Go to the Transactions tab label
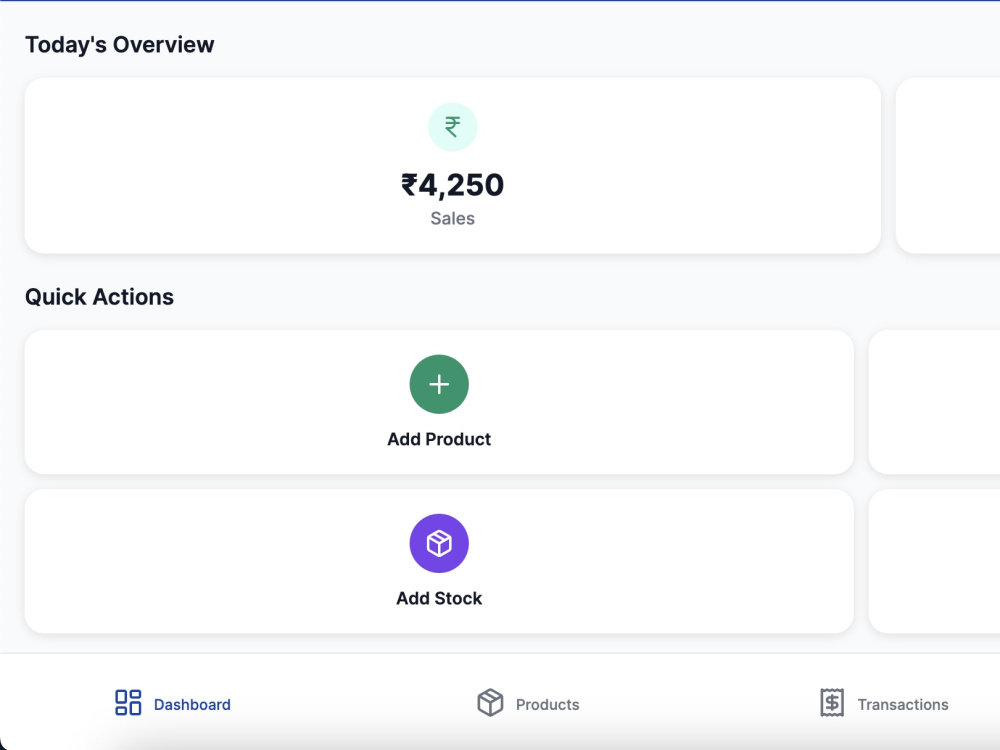Screen dimensions: 1000x750 [x=902, y=705]
